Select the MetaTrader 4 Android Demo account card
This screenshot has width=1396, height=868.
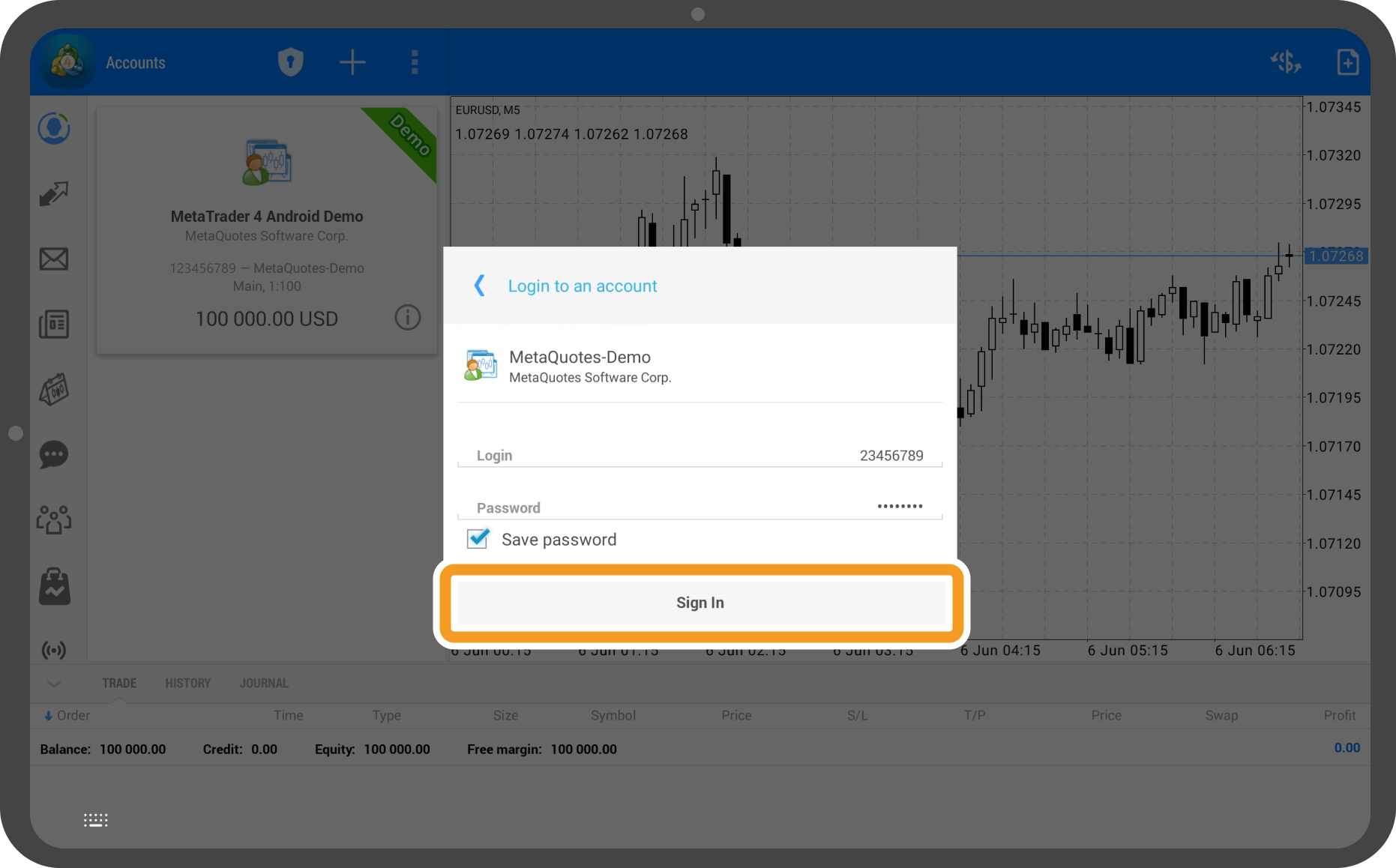267,230
